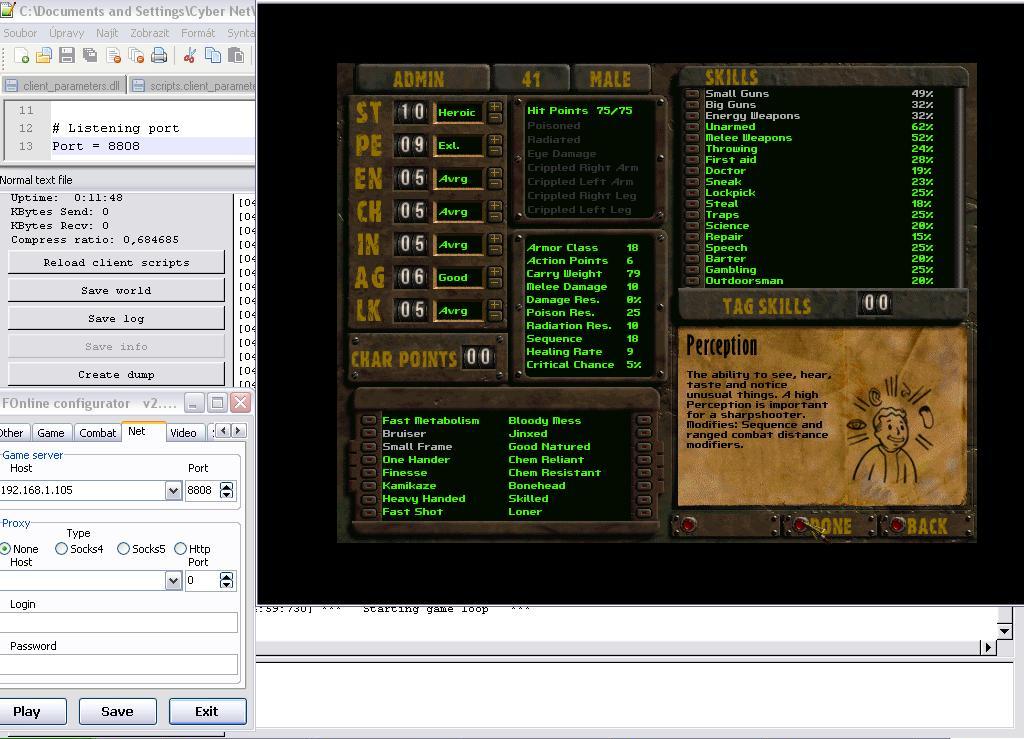The width and height of the screenshot is (1024, 739).
Task: Show more configurator tabs with right arrow
Action: [x=239, y=430]
